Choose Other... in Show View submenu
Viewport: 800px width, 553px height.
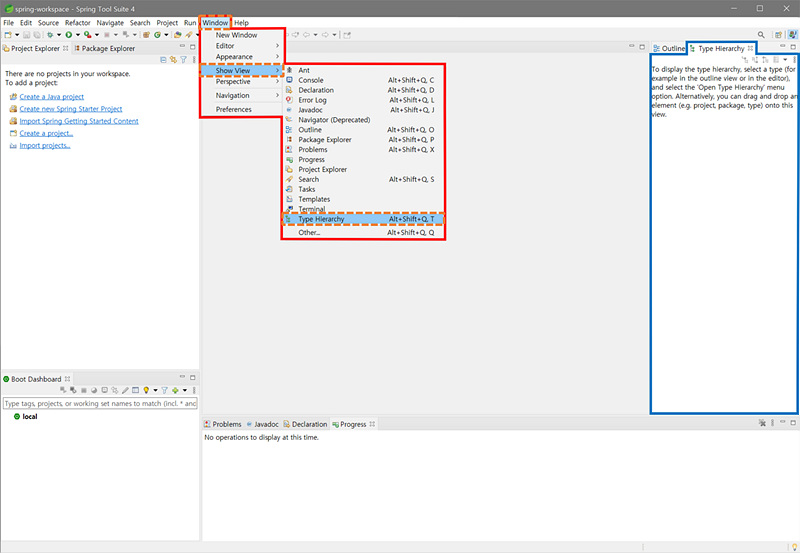tap(363, 233)
